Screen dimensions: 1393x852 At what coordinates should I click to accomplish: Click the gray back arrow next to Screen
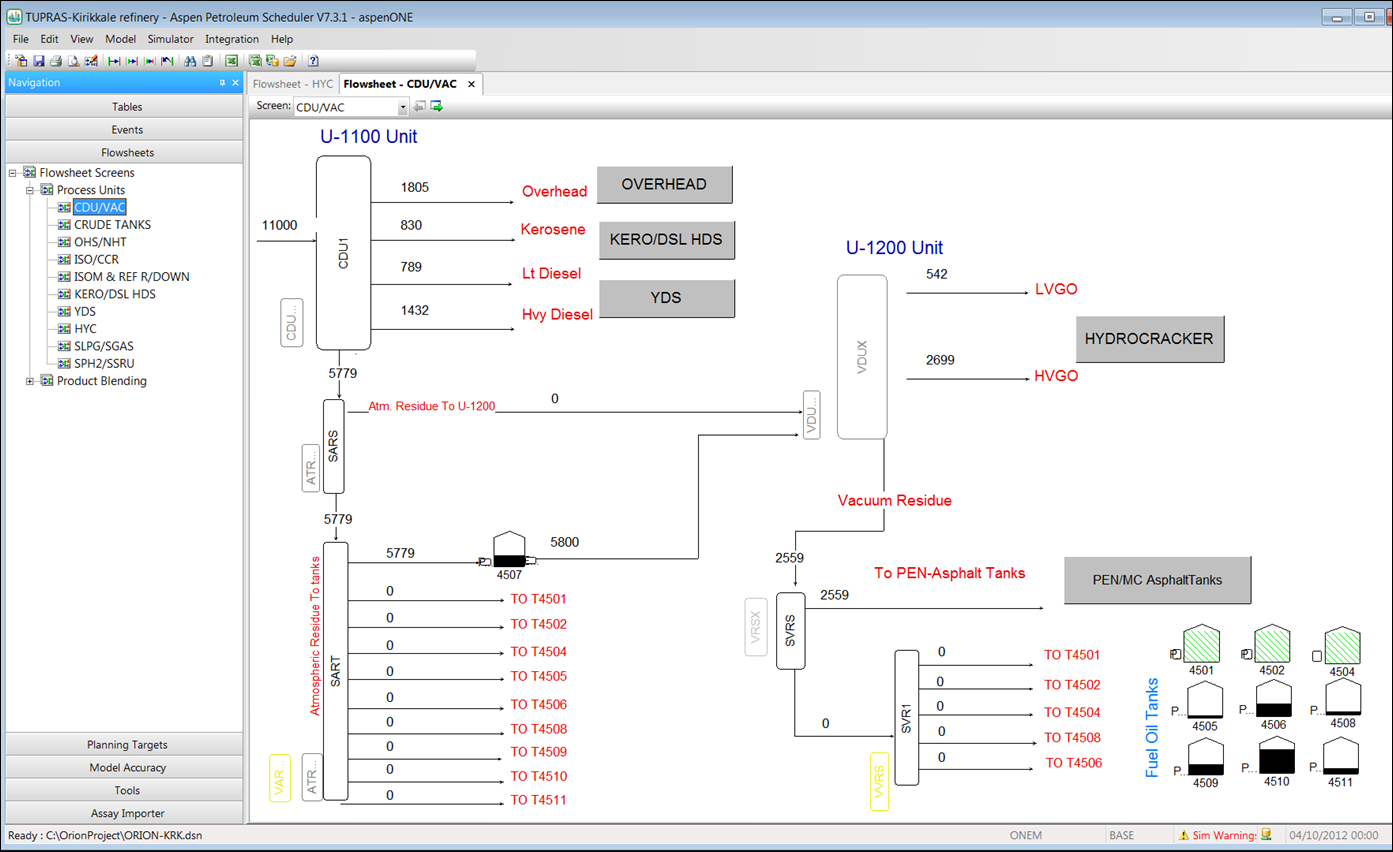(x=420, y=106)
